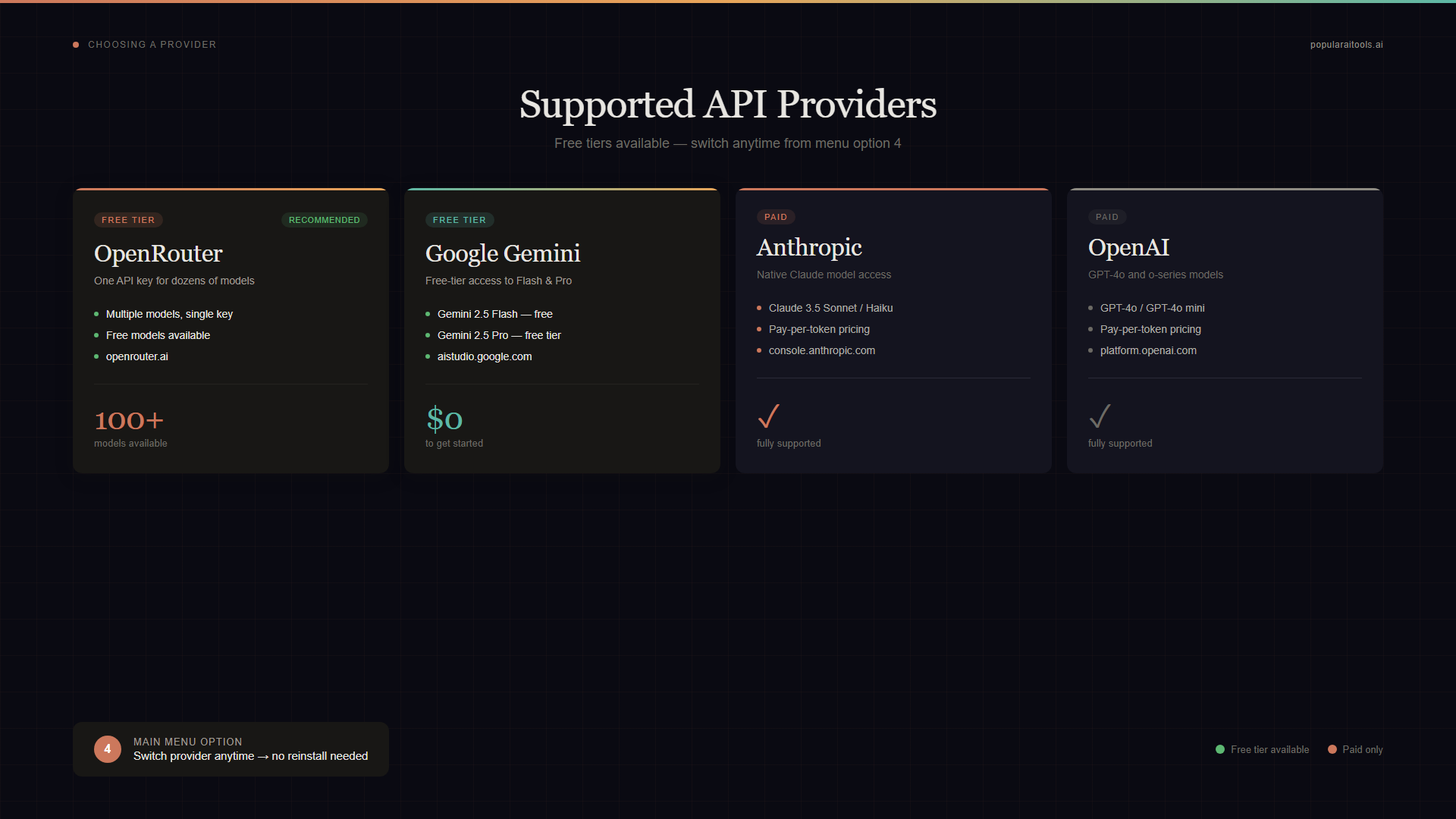Click the PAID badge on OpenAI card
Screen dimensions: 1456x819
(1107, 217)
